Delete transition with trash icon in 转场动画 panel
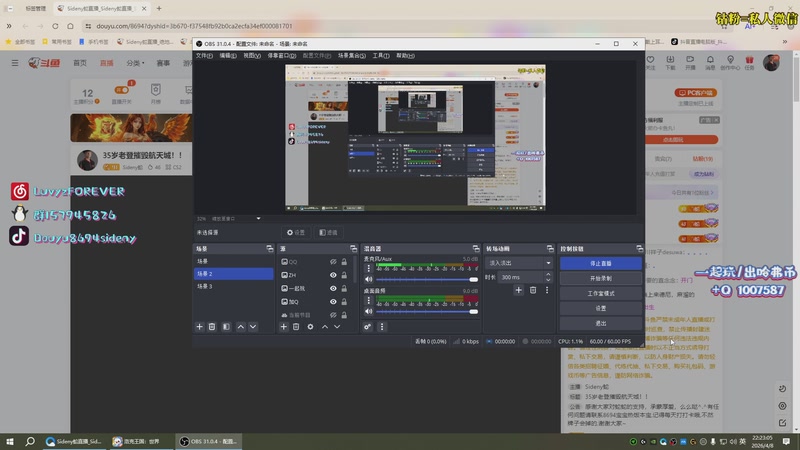This screenshot has height=450, width=800. (533, 290)
